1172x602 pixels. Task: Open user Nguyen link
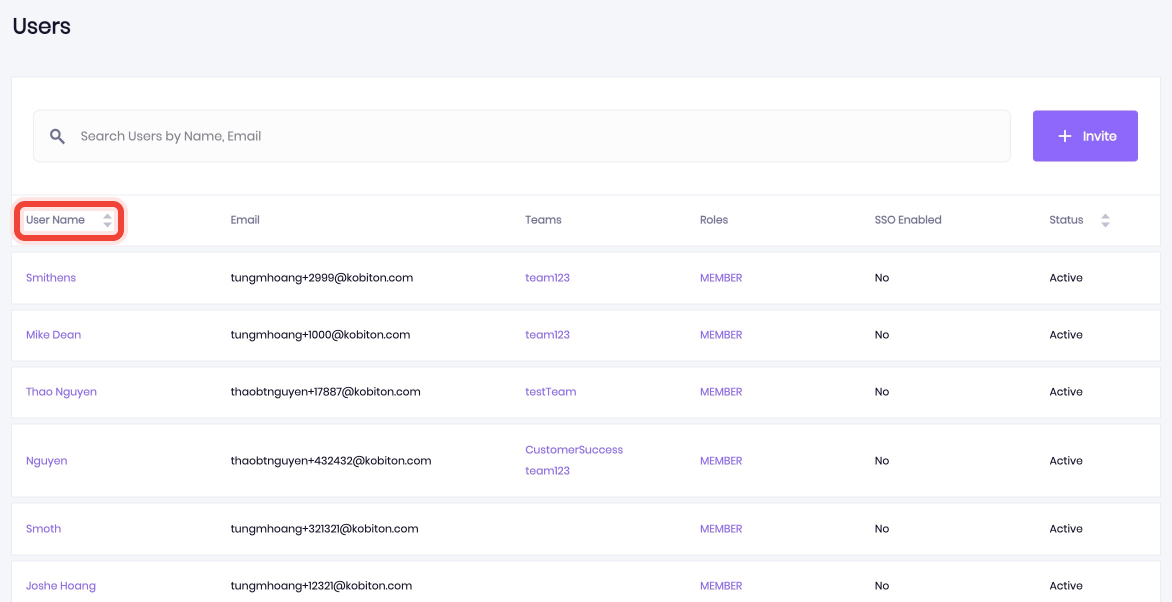46,461
